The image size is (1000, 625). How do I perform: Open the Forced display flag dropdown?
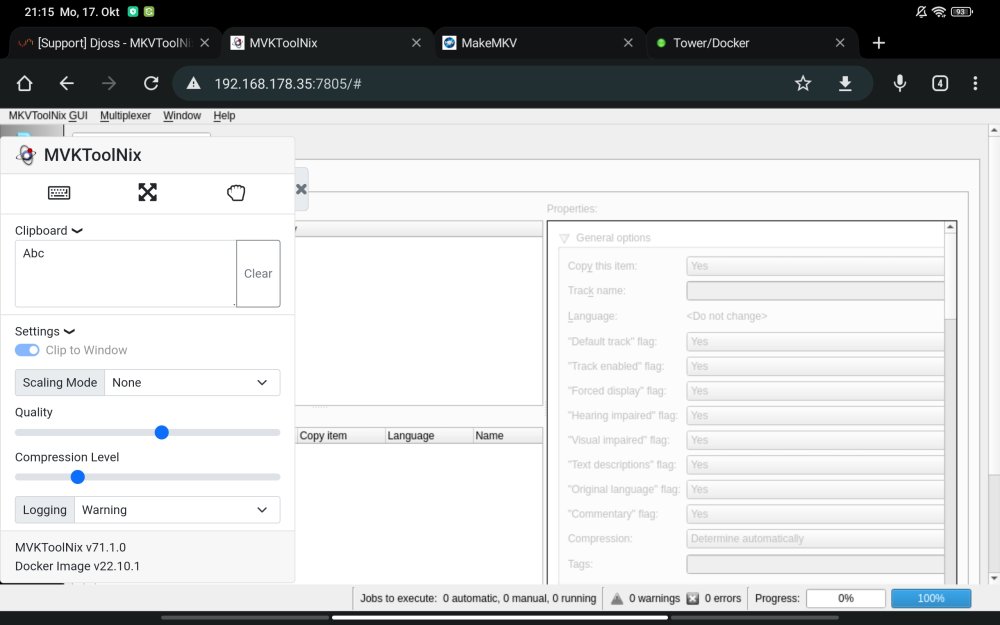tap(815, 391)
